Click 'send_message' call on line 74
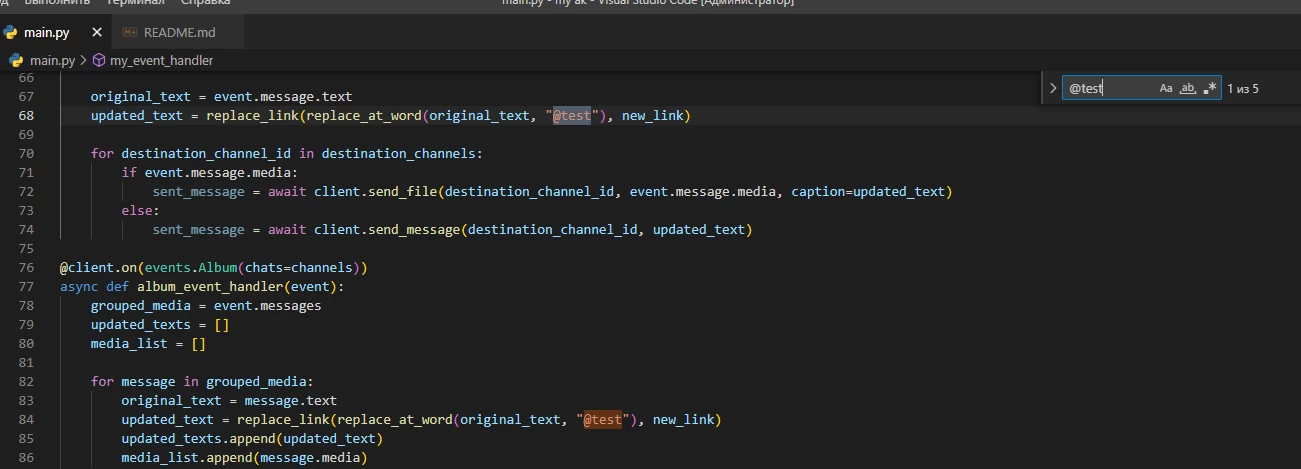Image resolution: width=1301 pixels, height=469 pixels. 414,230
